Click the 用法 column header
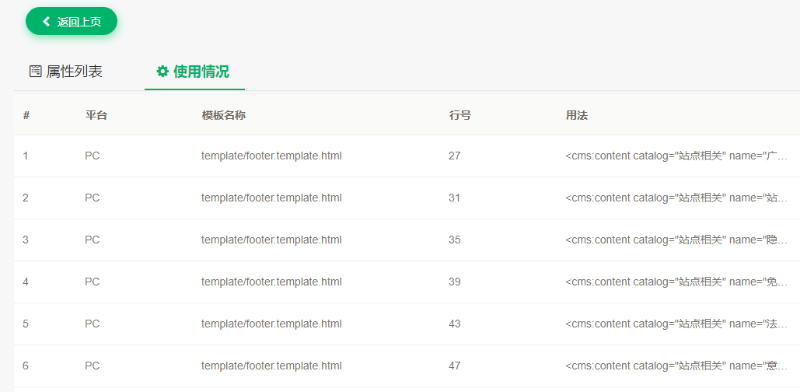800x392 pixels. coord(577,115)
